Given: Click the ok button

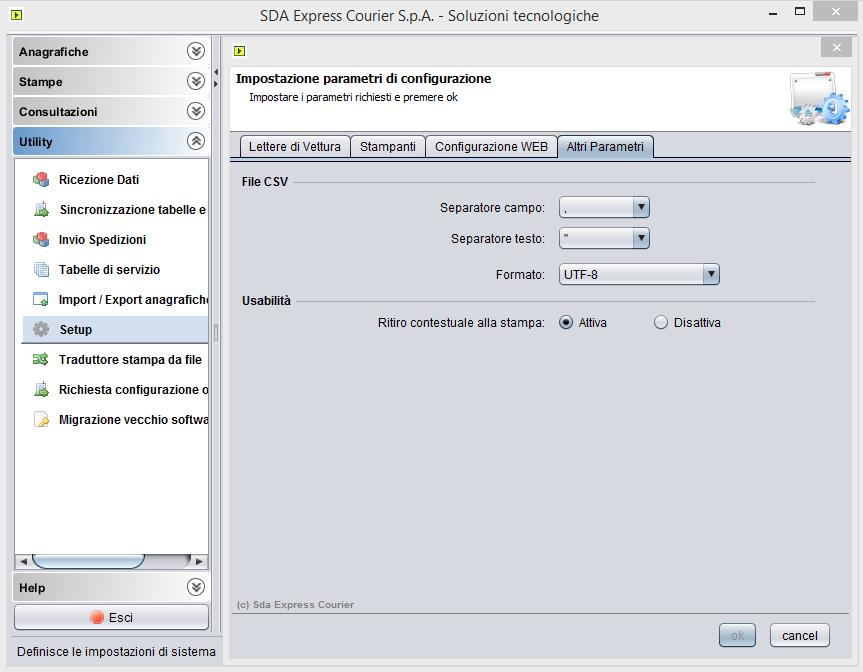Looking at the screenshot, I should point(737,636).
